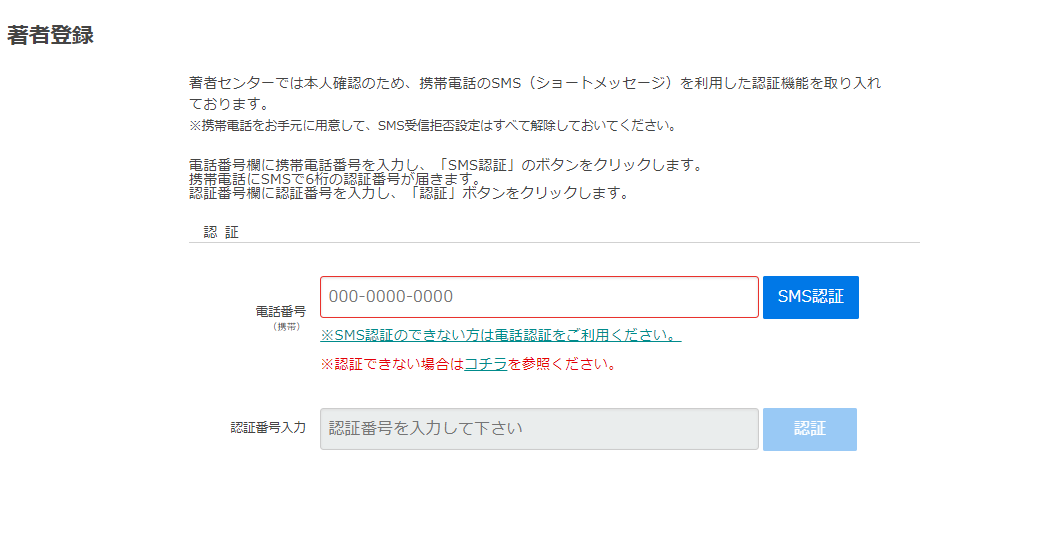The image size is (1061, 535).
Task: Open the 電話認証 alternative verification link
Action: tap(500, 335)
